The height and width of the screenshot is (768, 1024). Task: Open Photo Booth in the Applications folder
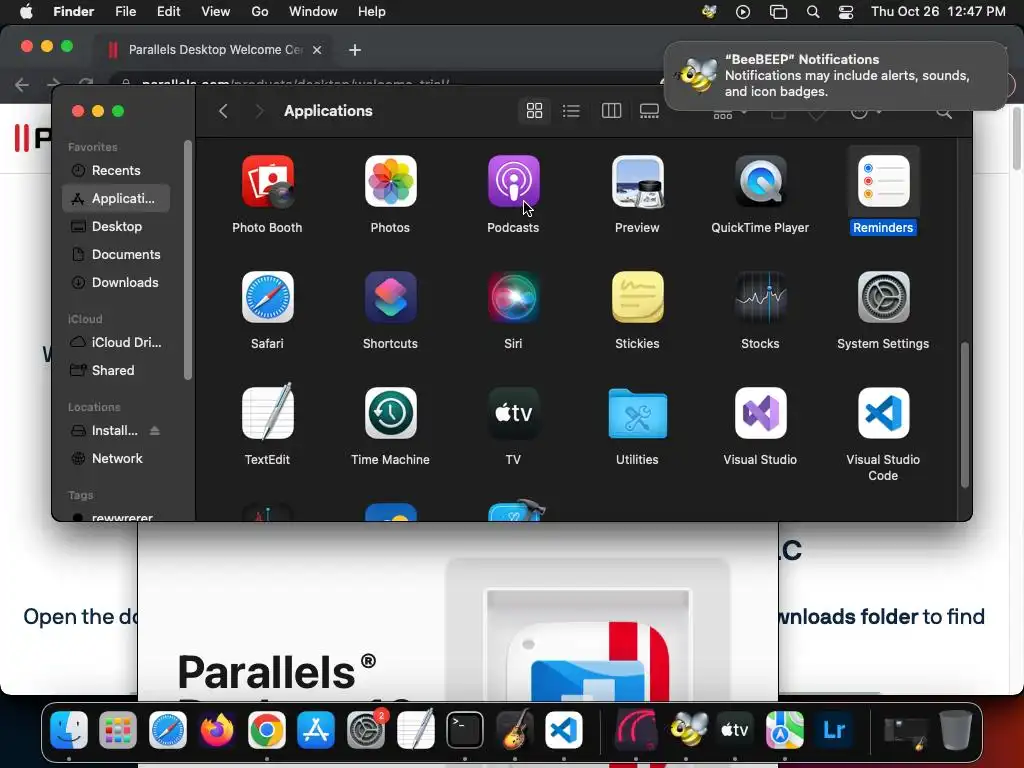(x=267, y=181)
